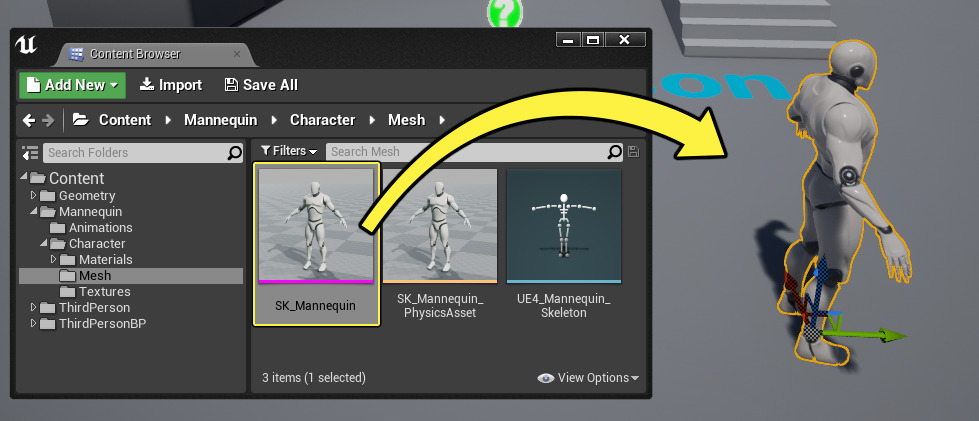
Task: Select the Geometry folder
Action: pyautogui.click(x=87, y=196)
